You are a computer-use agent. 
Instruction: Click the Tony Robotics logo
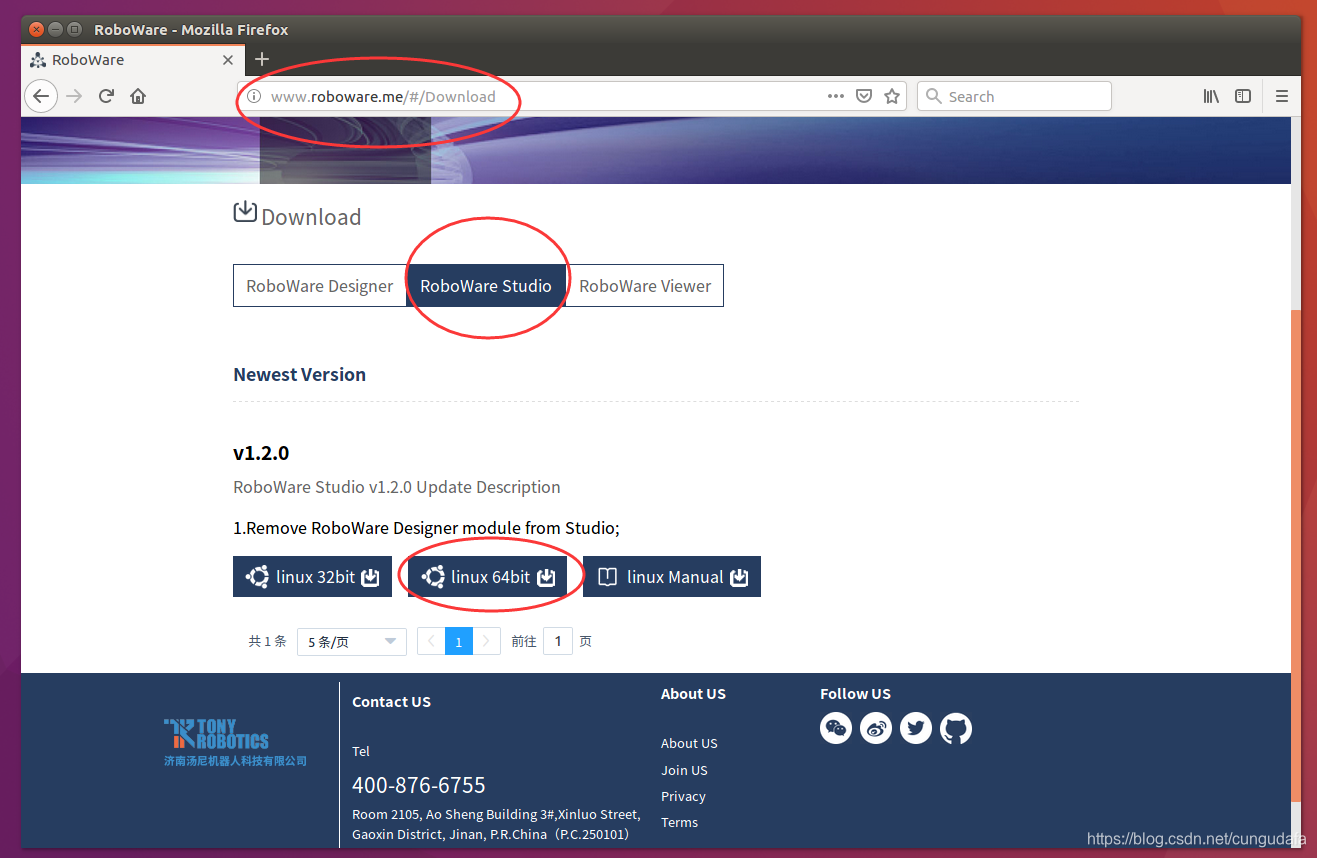point(235,742)
